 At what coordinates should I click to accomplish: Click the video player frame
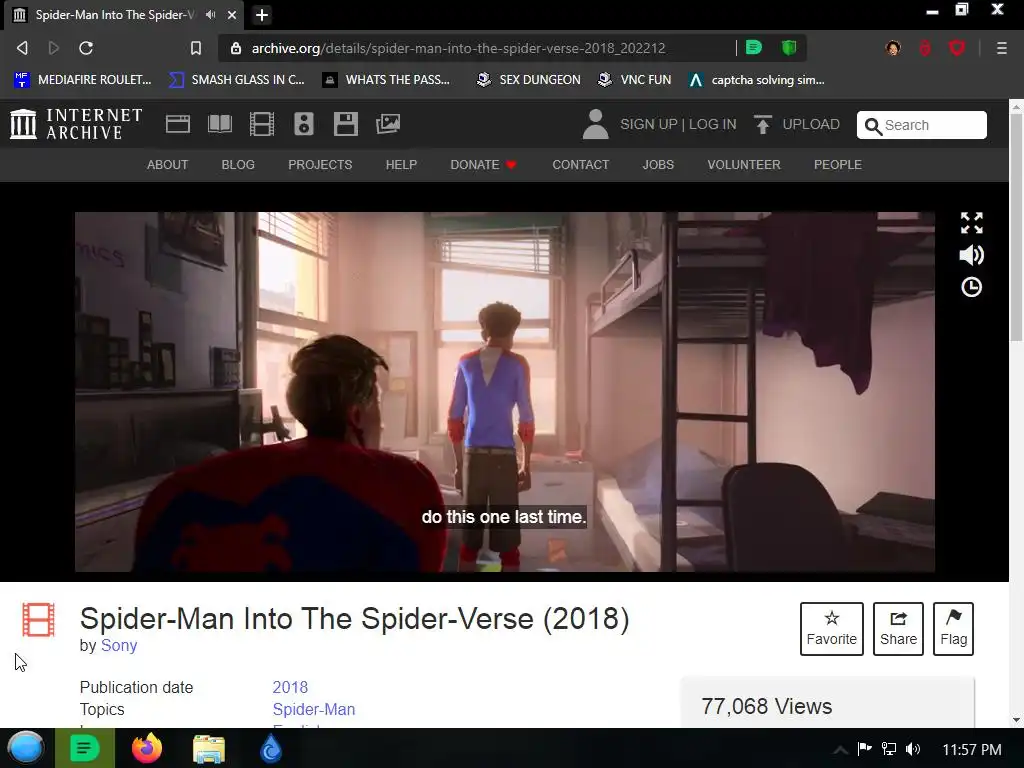coord(505,392)
